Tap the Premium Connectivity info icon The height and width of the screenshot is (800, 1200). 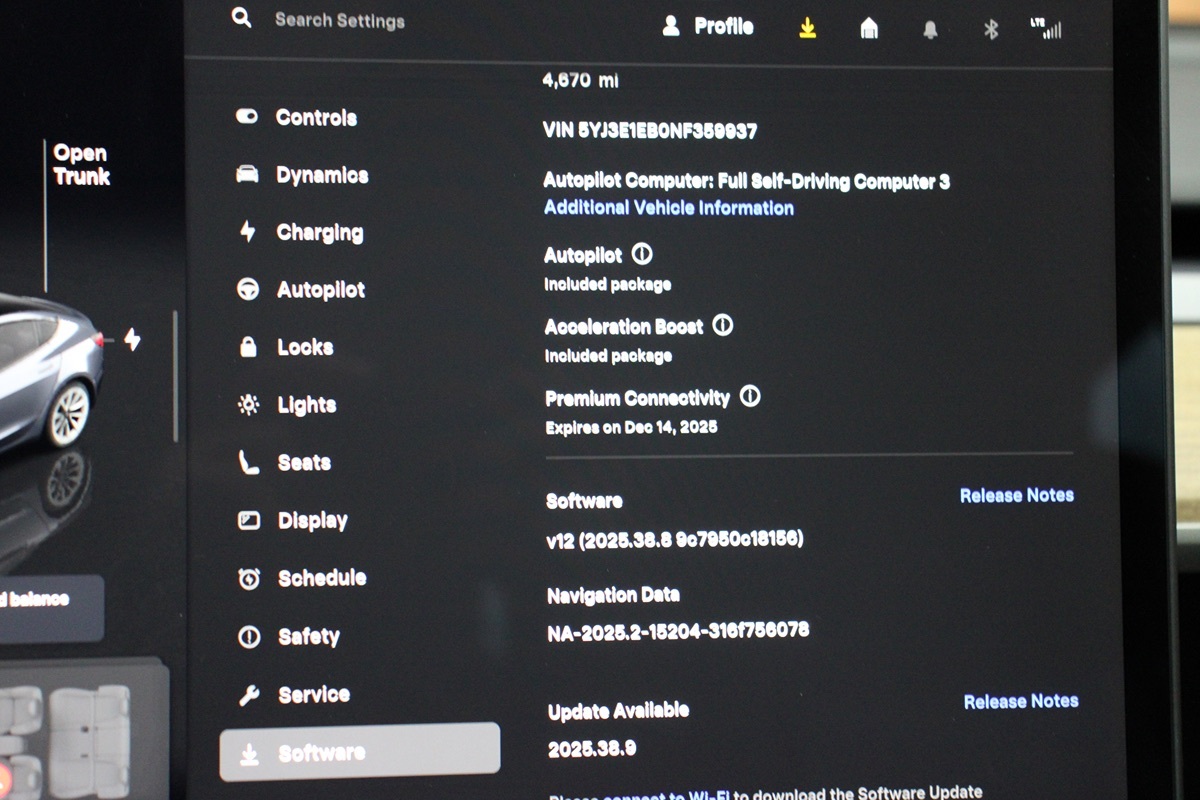tap(750, 397)
